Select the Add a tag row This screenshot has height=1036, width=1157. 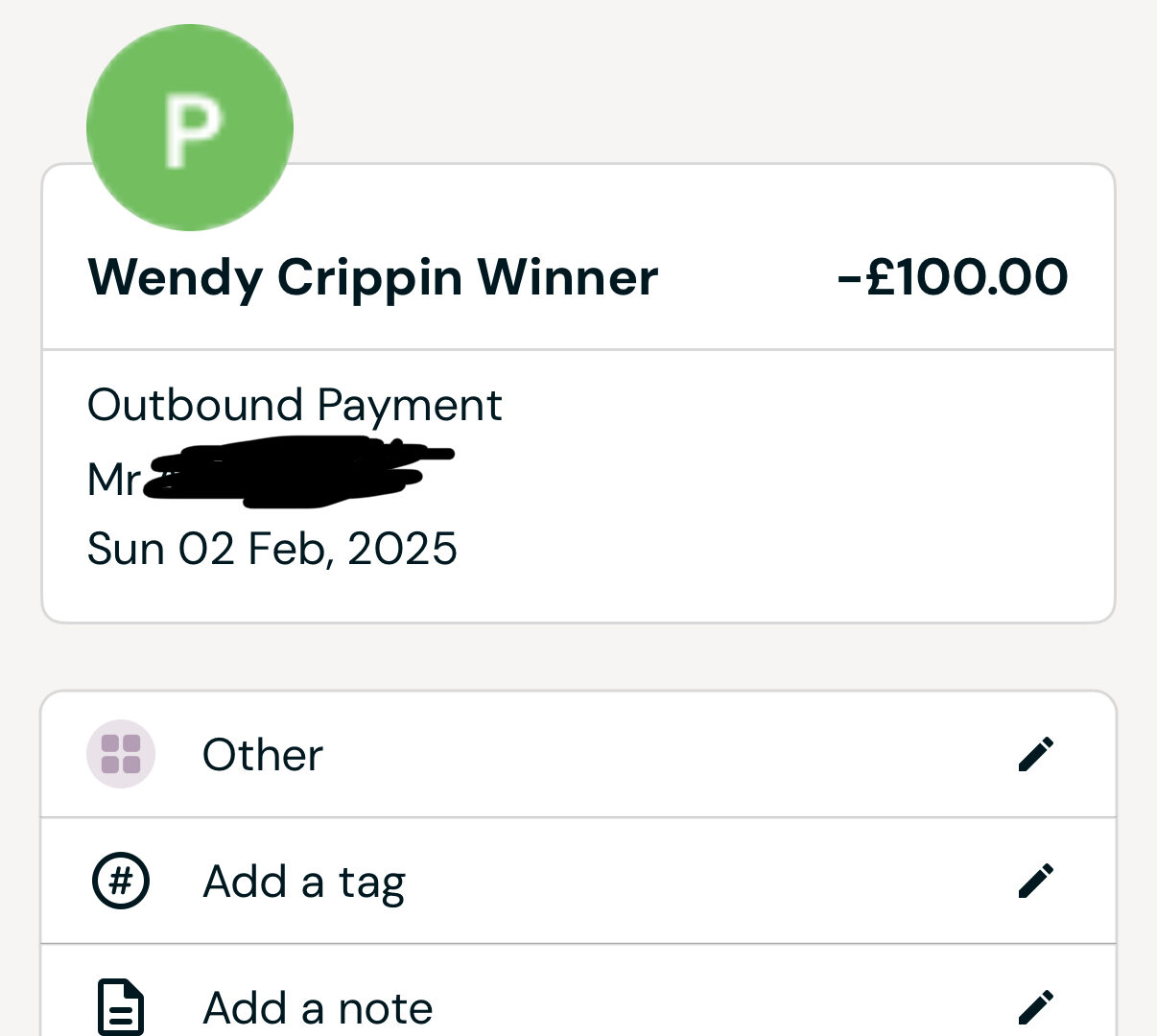tap(578, 881)
